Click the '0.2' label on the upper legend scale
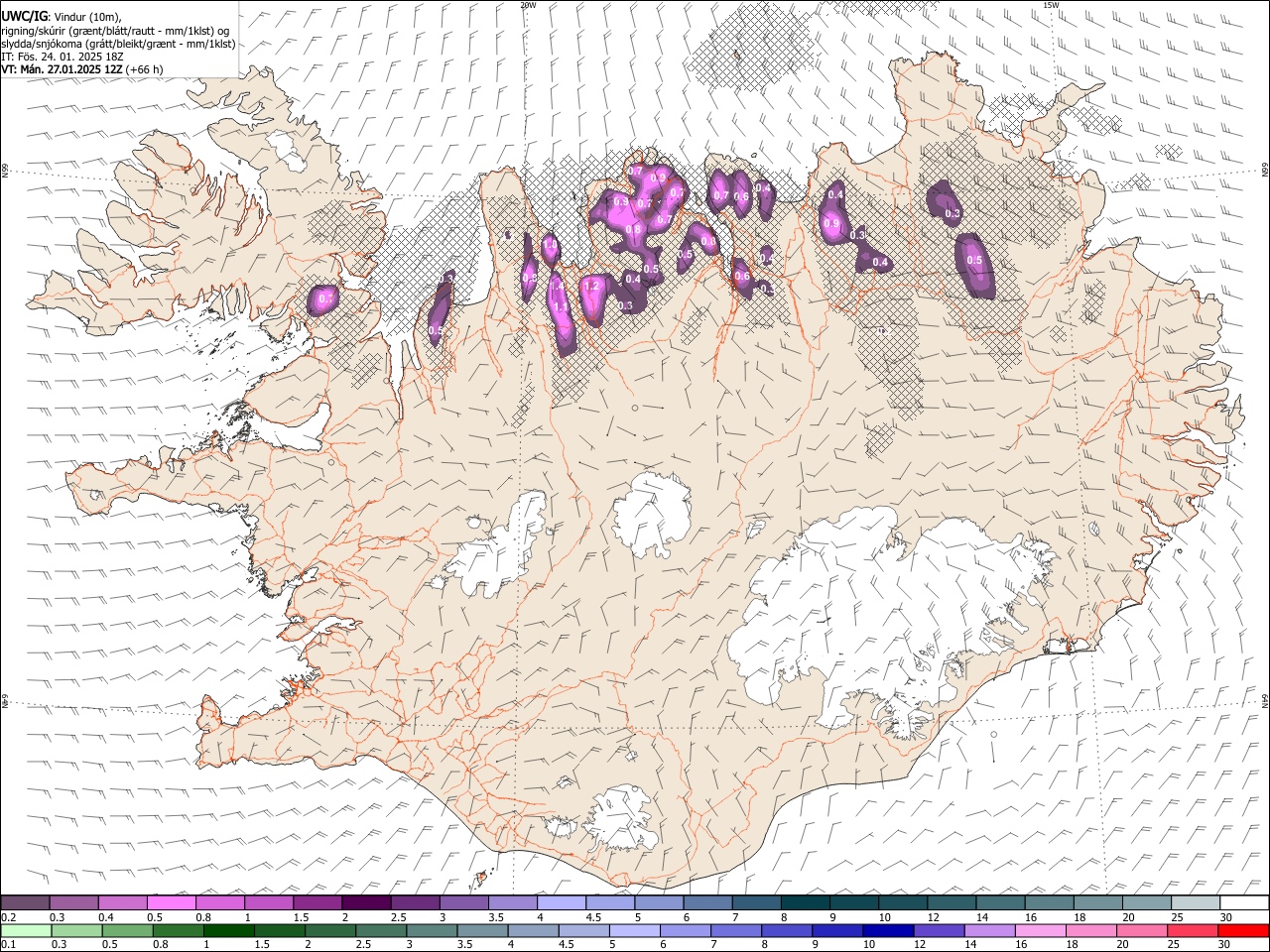1270x952 pixels. coord(8,917)
